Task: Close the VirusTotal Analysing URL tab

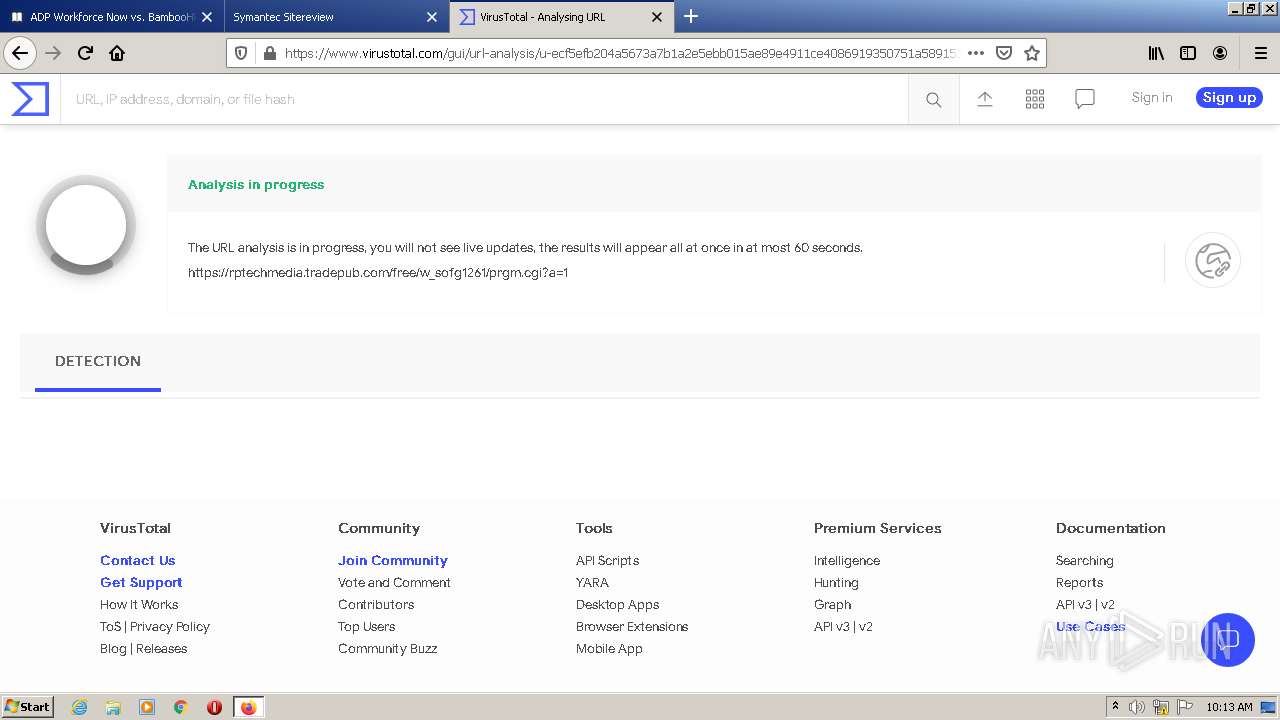Action: 657,17
